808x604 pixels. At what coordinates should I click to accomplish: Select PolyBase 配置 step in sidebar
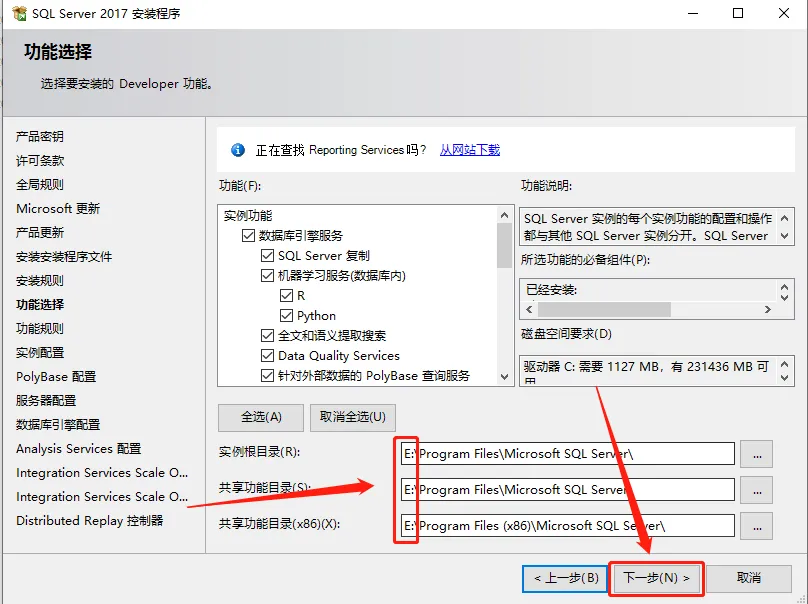pyautogui.click(x=56, y=377)
